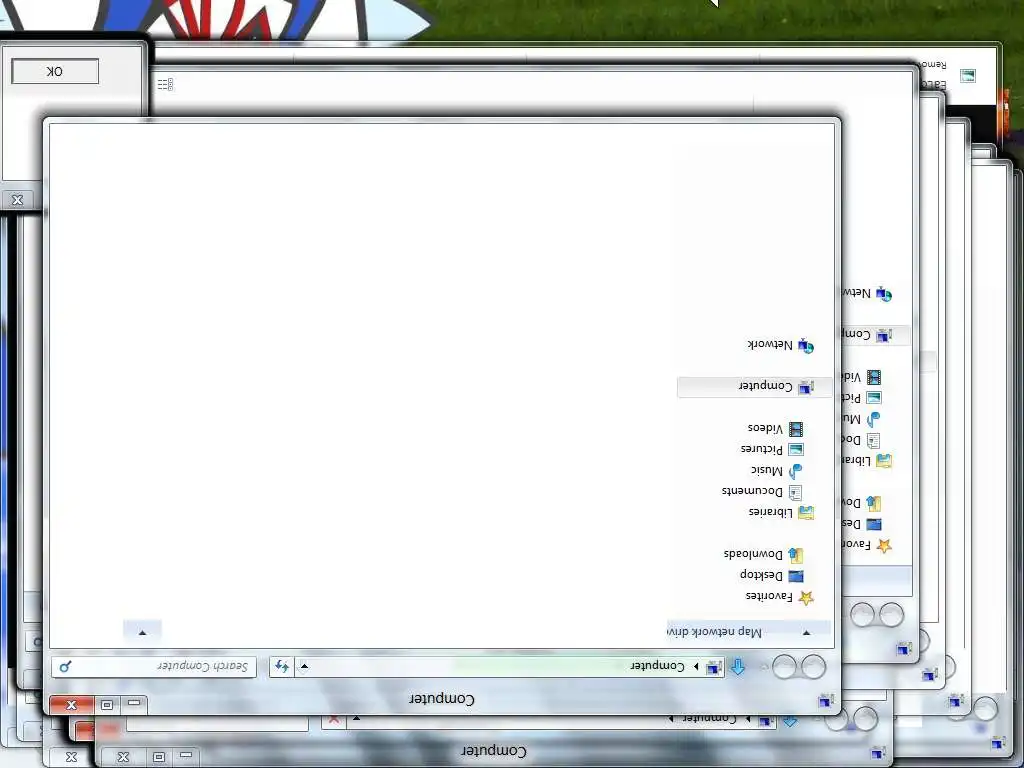Click the Favorites star icon in front window
The width and height of the screenshot is (1024, 768).
[x=806, y=597]
